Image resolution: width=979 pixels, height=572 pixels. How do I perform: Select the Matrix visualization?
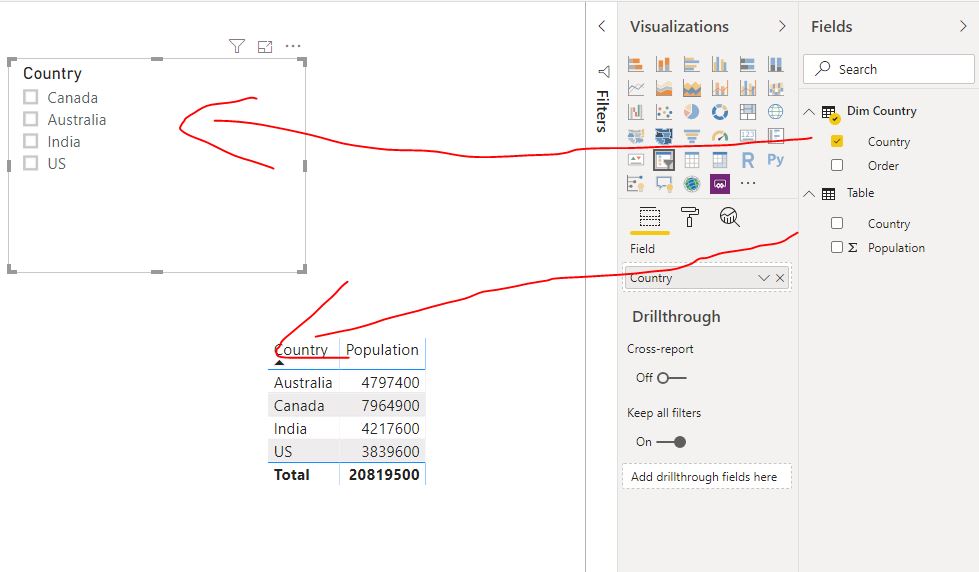point(719,160)
